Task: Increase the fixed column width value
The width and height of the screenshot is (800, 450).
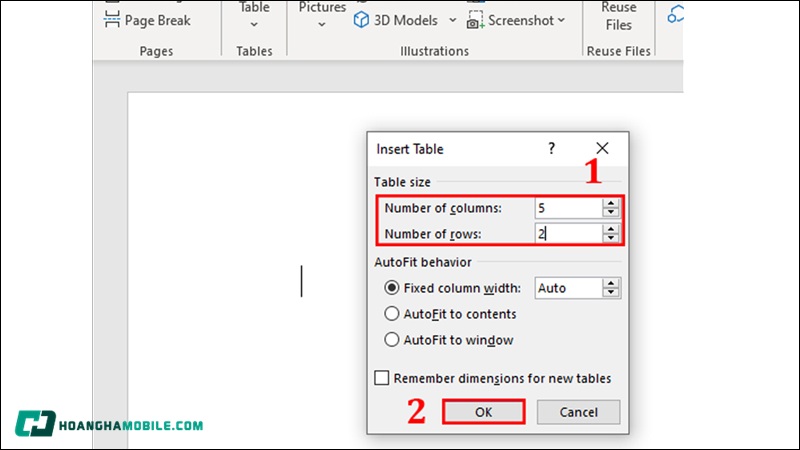Action: (611, 283)
